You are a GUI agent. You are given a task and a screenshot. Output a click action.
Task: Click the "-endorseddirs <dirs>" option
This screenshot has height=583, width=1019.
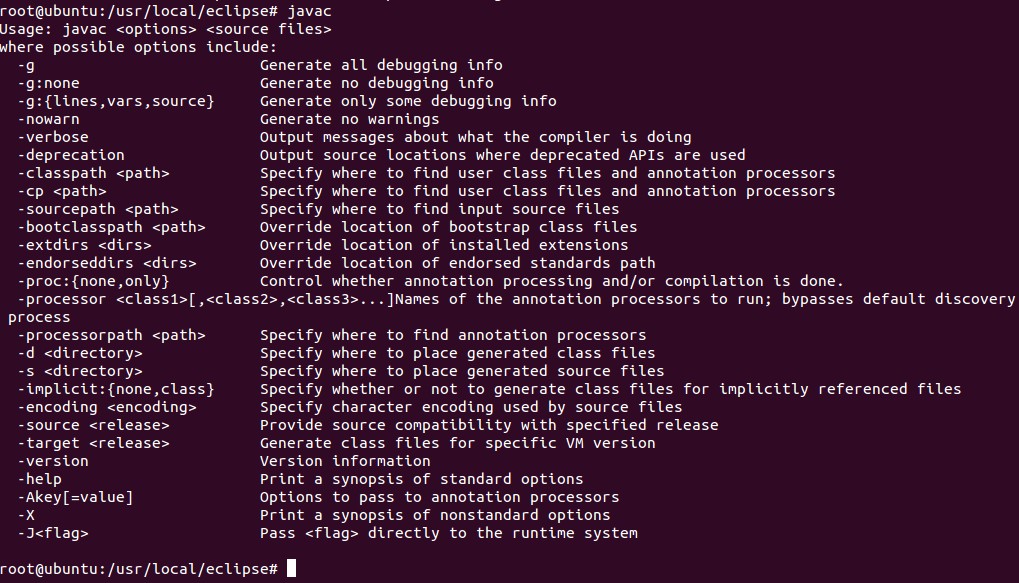click(107, 263)
